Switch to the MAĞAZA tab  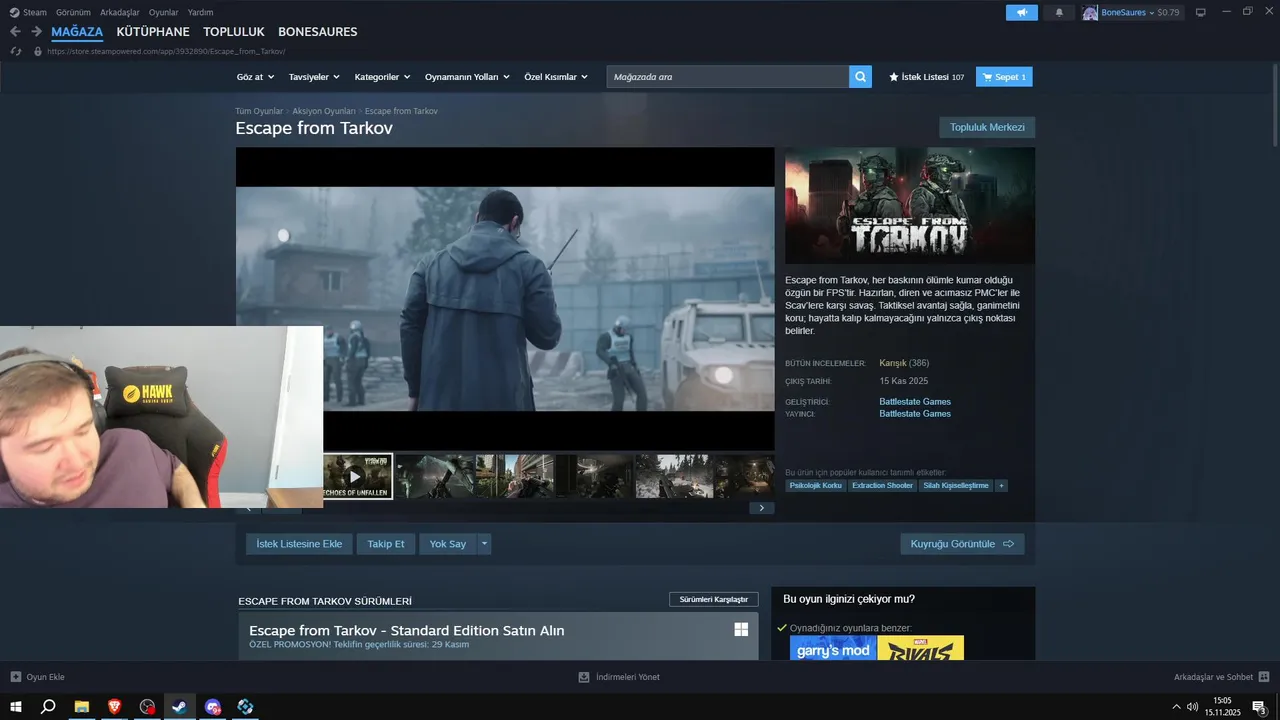point(77,32)
